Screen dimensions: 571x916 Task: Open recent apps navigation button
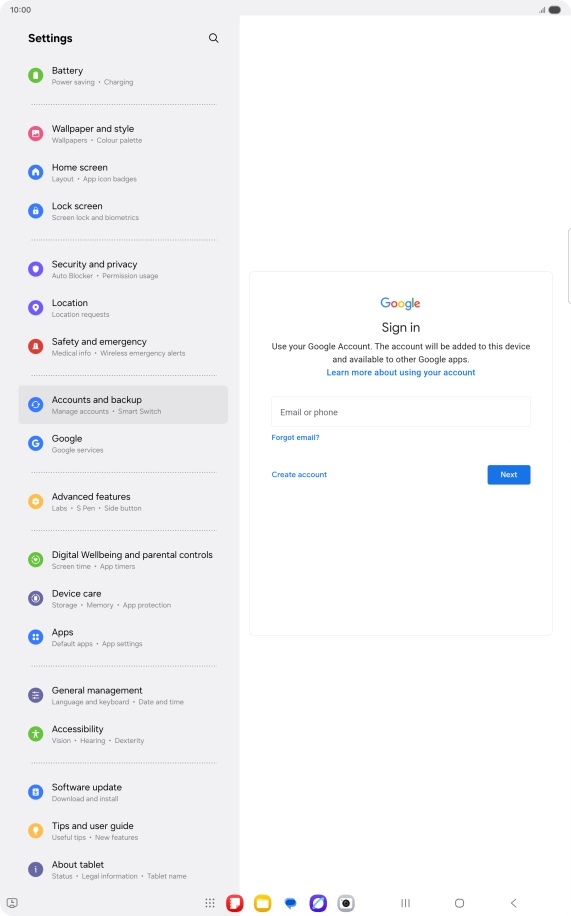[x=406, y=903]
